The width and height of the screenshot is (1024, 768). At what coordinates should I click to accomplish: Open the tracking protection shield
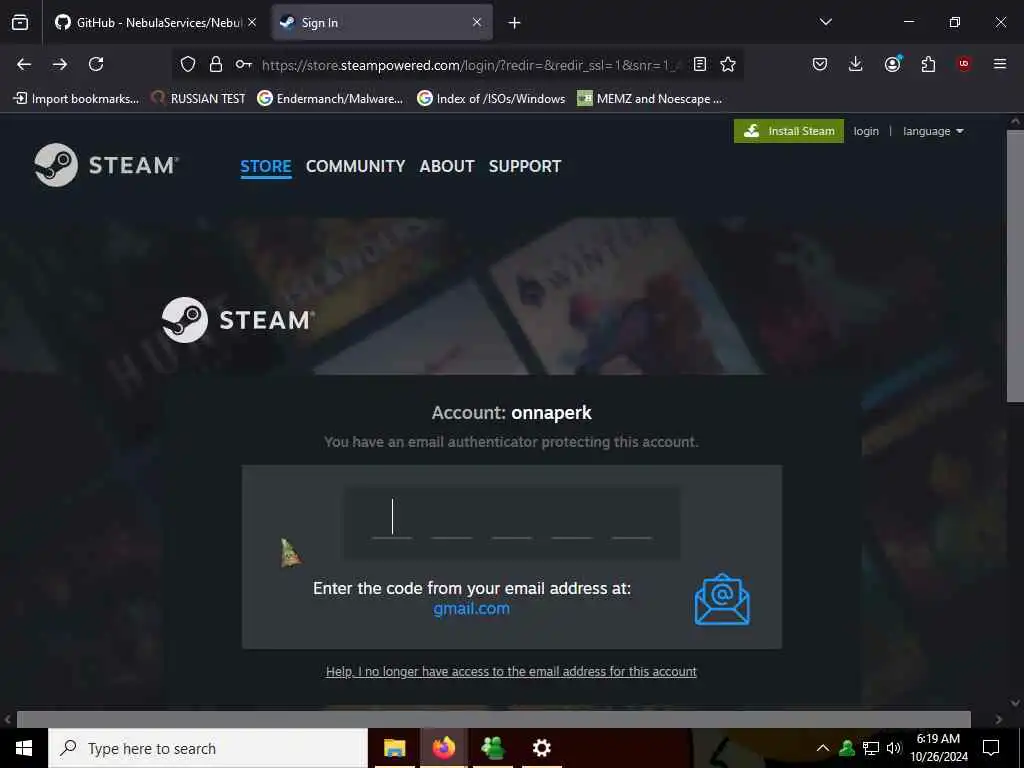pos(188,64)
